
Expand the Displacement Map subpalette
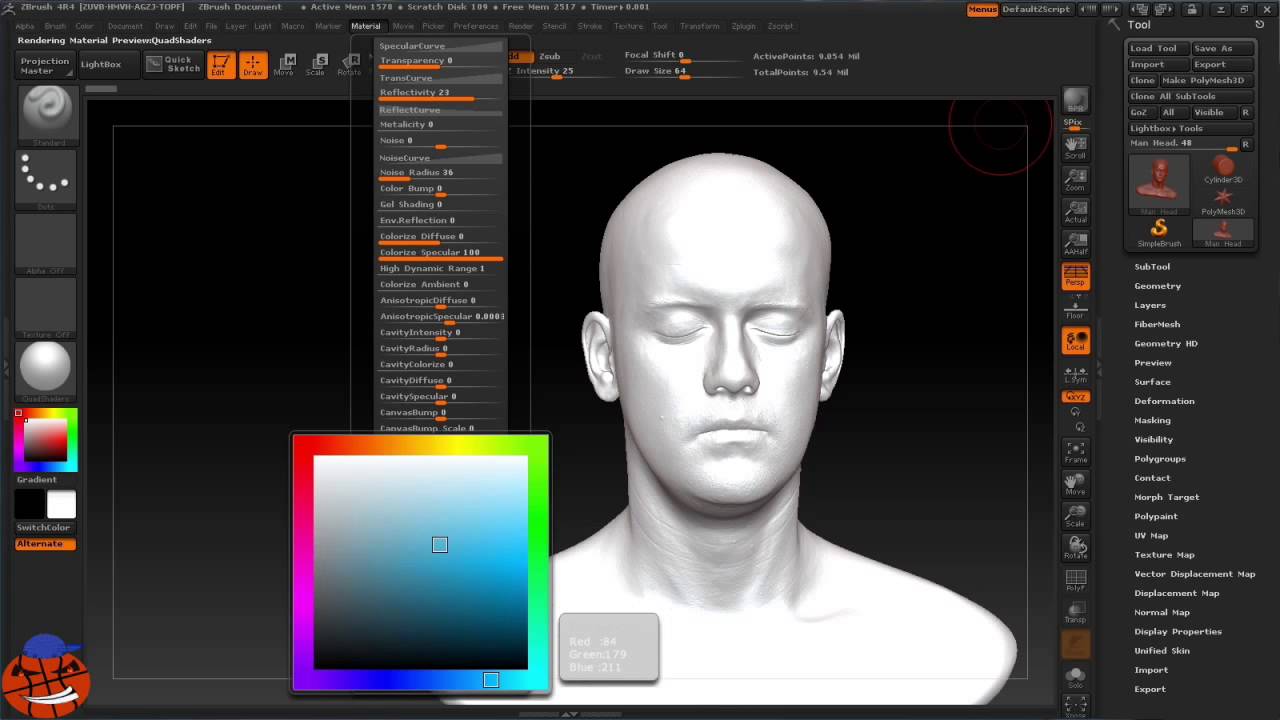(x=1177, y=593)
